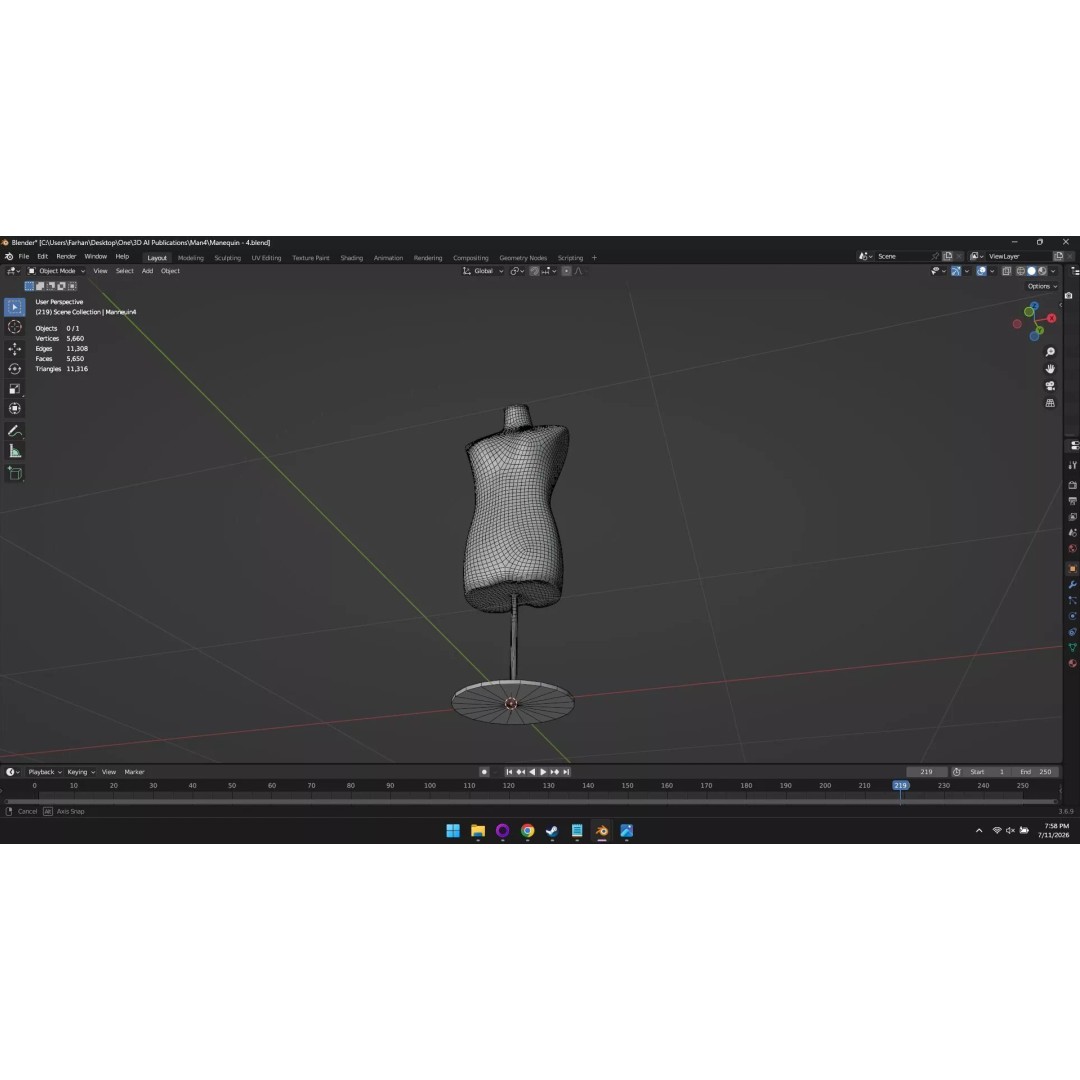Click the Blender logo menu icon

point(9,256)
